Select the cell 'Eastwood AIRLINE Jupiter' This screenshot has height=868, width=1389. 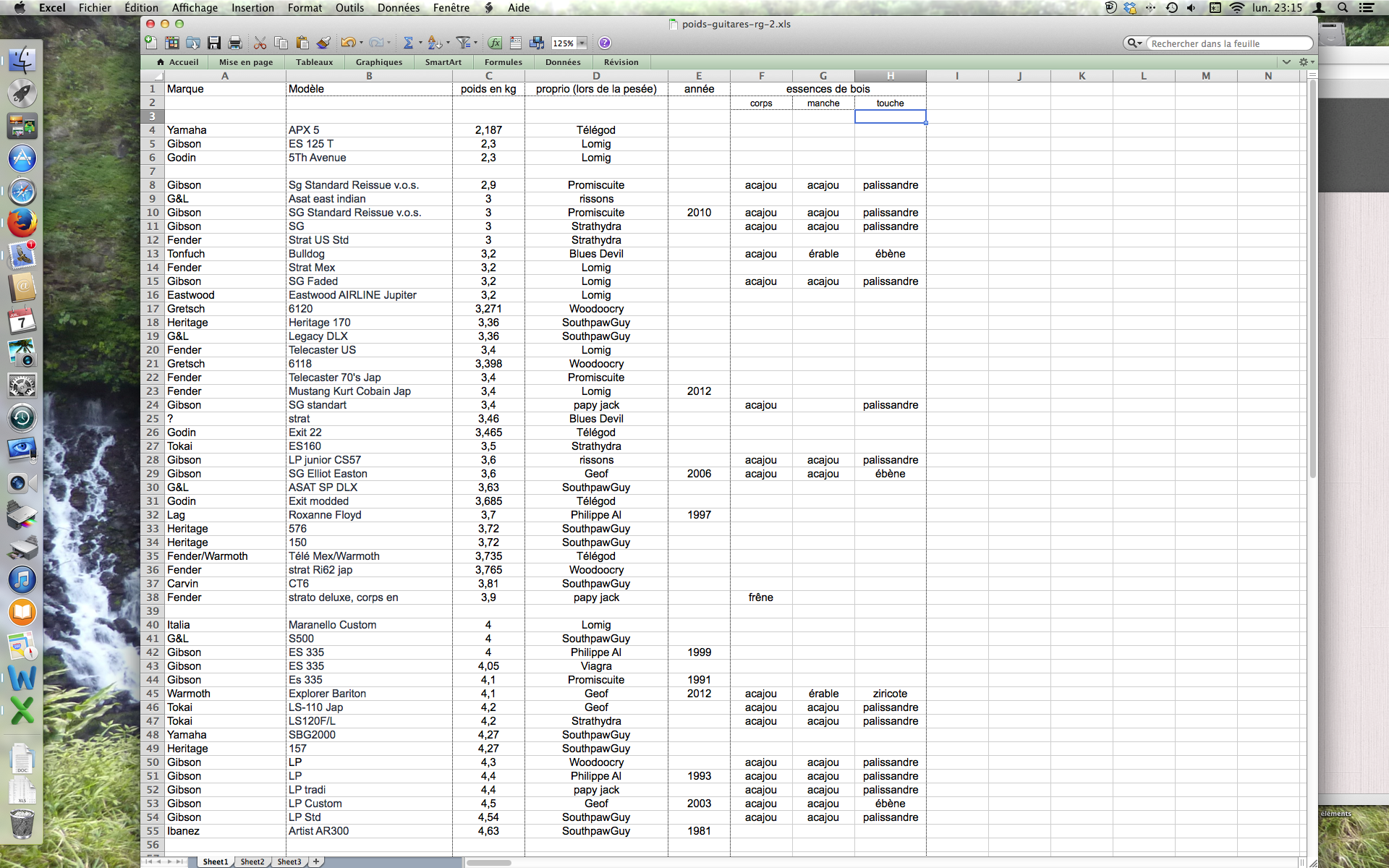[369, 295]
